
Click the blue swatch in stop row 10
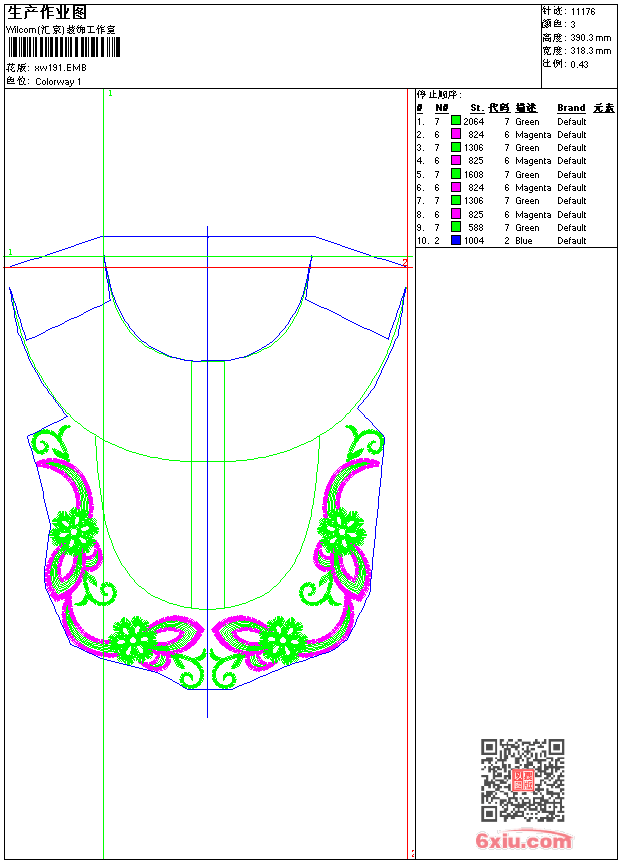tap(455, 240)
